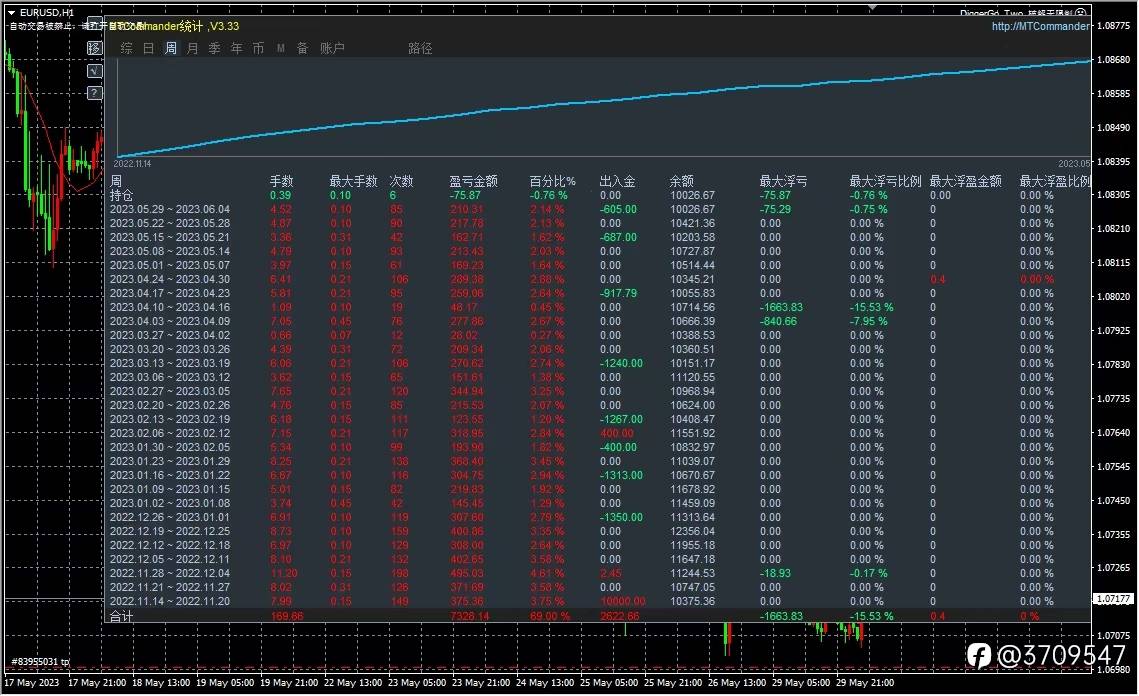Click the partly hidden top icon beside the panel title
This screenshot has width=1139, height=696.
tap(94, 23)
